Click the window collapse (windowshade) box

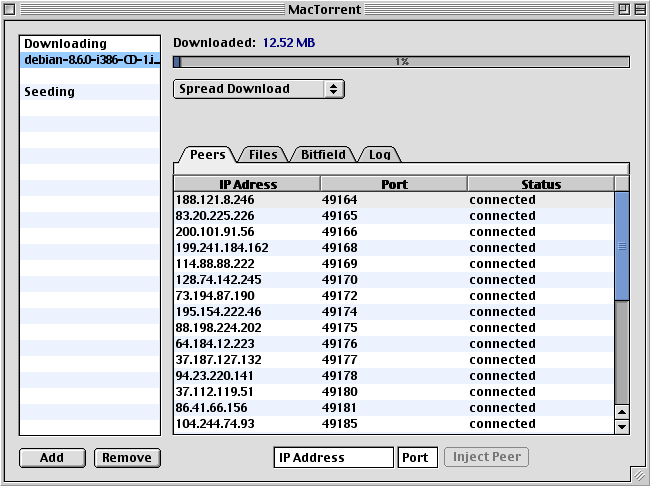638,9
